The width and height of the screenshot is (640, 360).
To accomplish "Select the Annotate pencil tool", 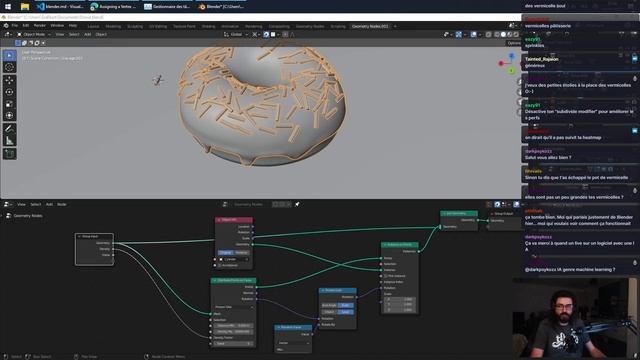I will pyautogui.click(x=9, y=129).
